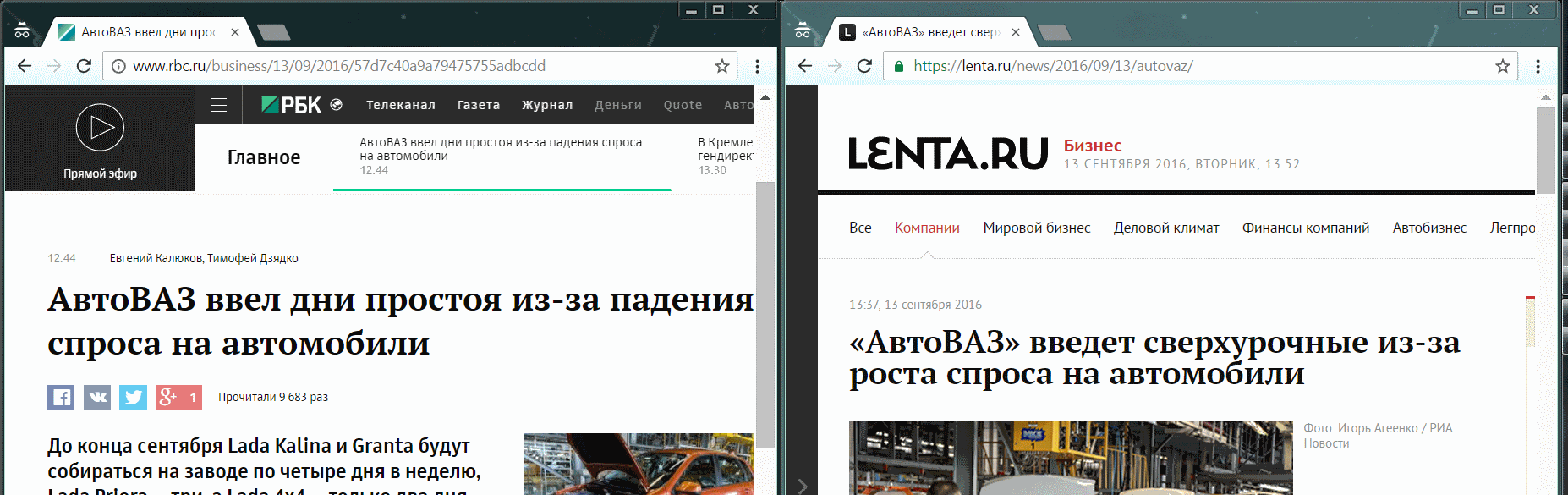
Task: Select the Все tab on Lenta
Action: coord(860,228)
